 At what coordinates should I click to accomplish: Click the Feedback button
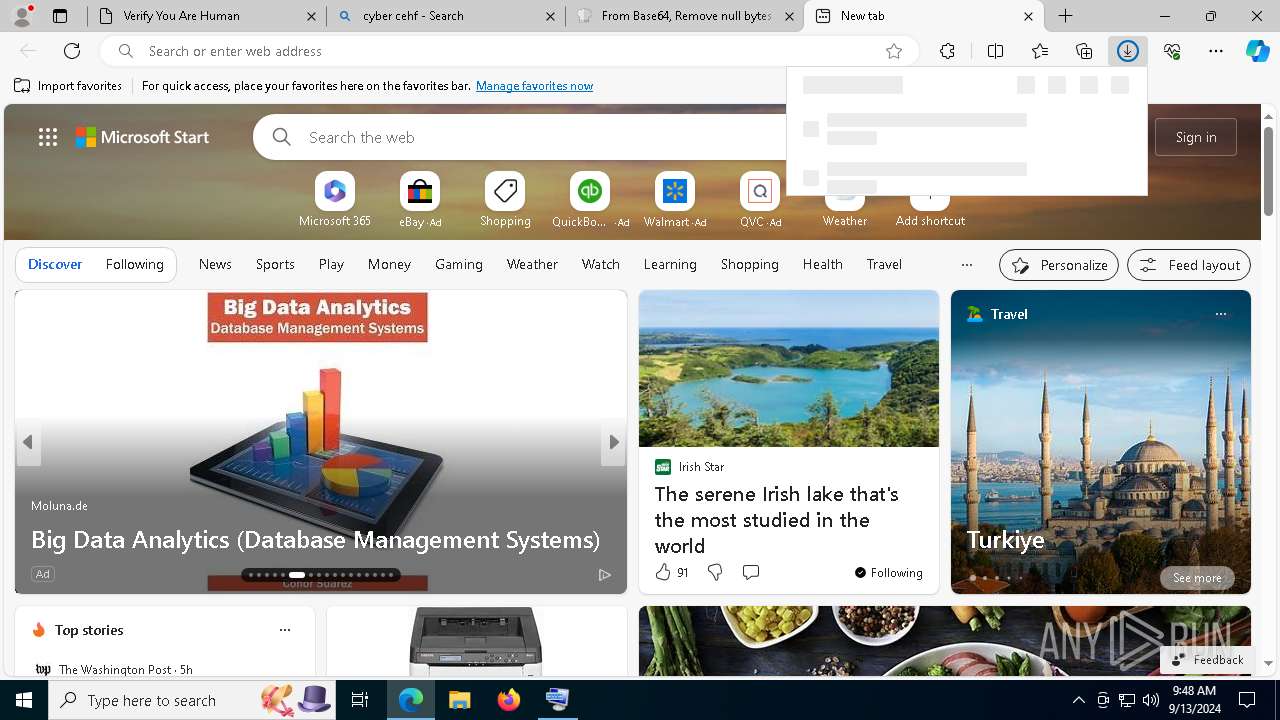coord(1207,660)
